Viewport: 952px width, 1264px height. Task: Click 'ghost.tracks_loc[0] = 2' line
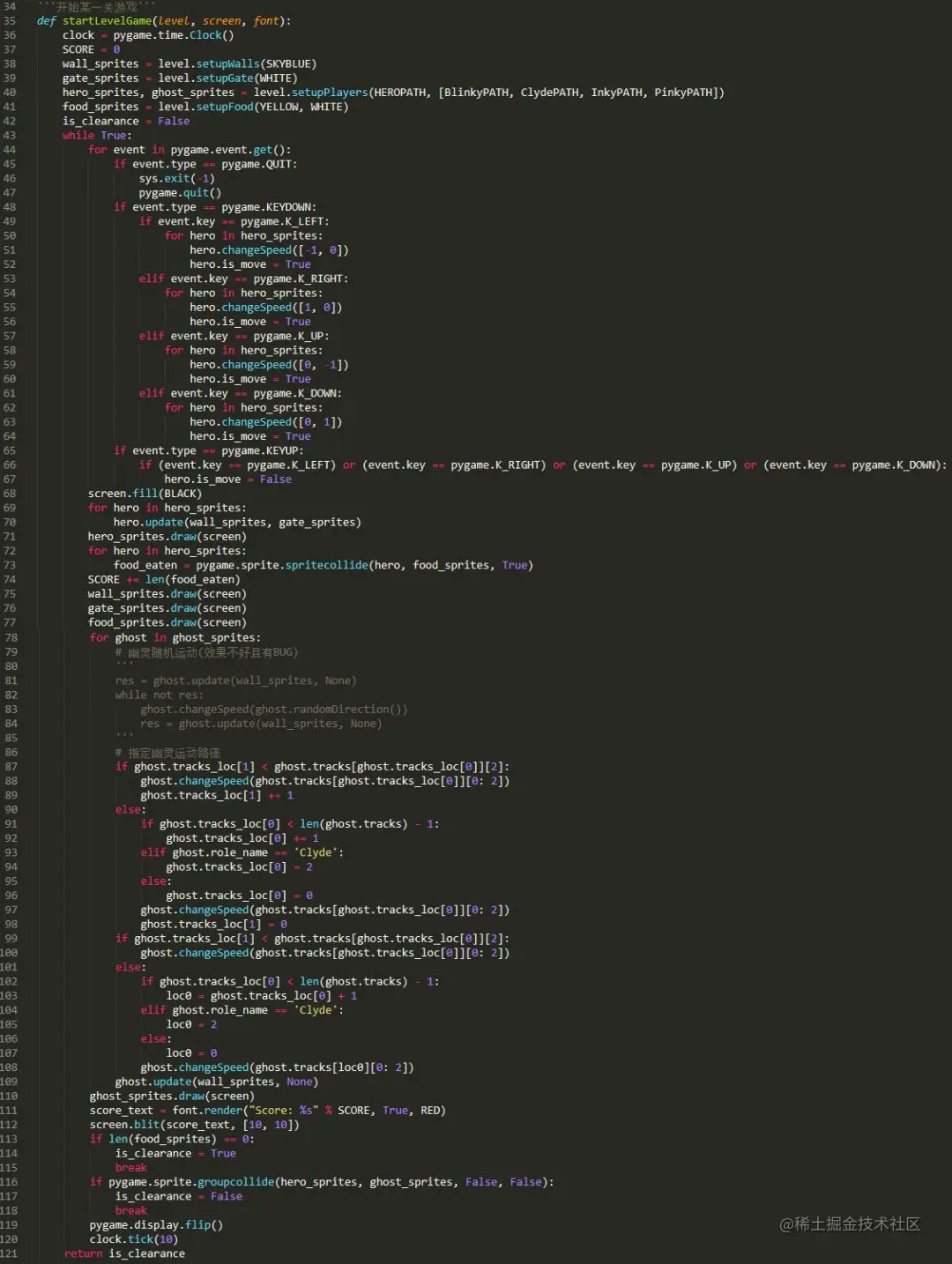(x=240, y=867)
